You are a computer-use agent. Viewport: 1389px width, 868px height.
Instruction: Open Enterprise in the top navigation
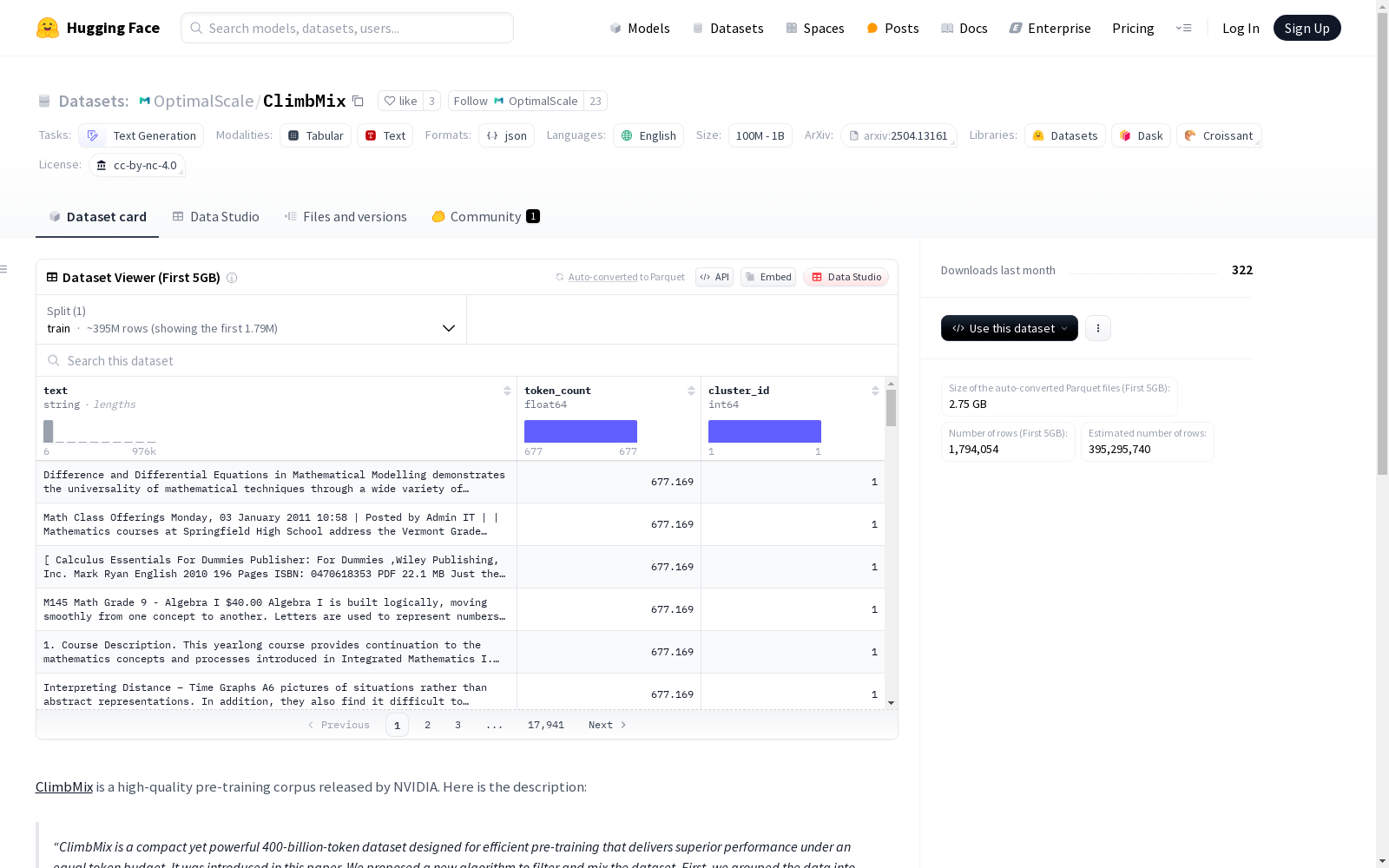pyautogui.click(x=1050, y=28)
